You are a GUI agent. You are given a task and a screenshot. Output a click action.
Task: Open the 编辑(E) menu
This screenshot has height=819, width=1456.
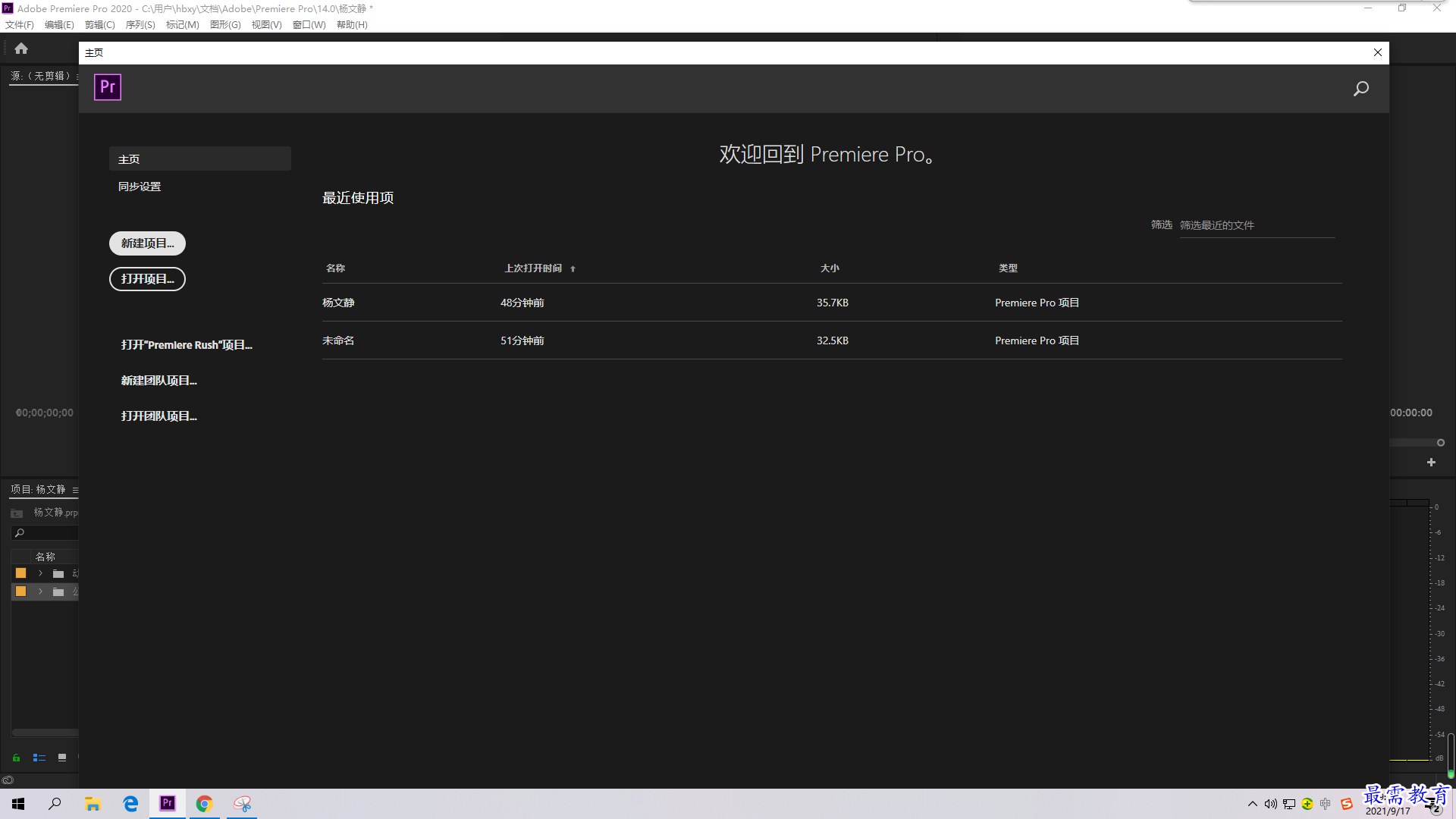(x=59, y=25)
